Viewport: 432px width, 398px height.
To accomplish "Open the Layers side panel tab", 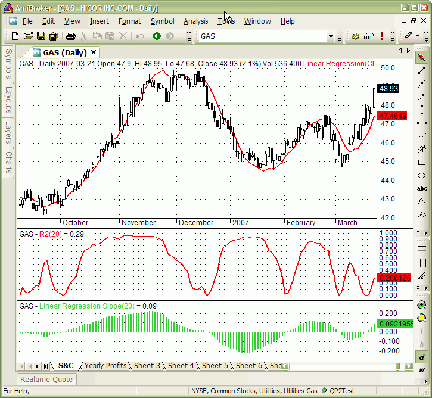I will click(9, 134).
